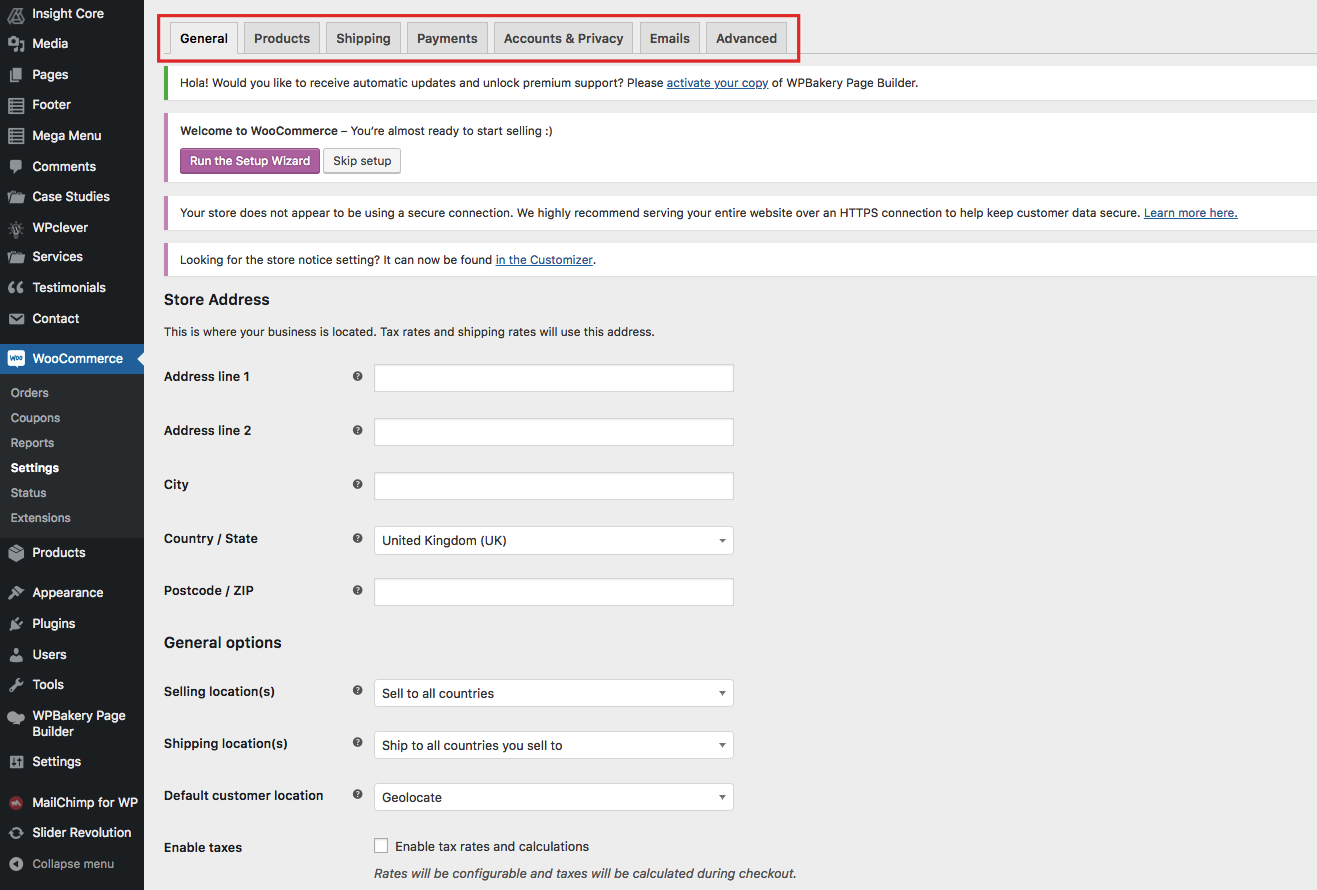Screen dimensions: 1317x890
Task: Click the WordPress Settings sliders icon
Action: [x=16, y=762]
